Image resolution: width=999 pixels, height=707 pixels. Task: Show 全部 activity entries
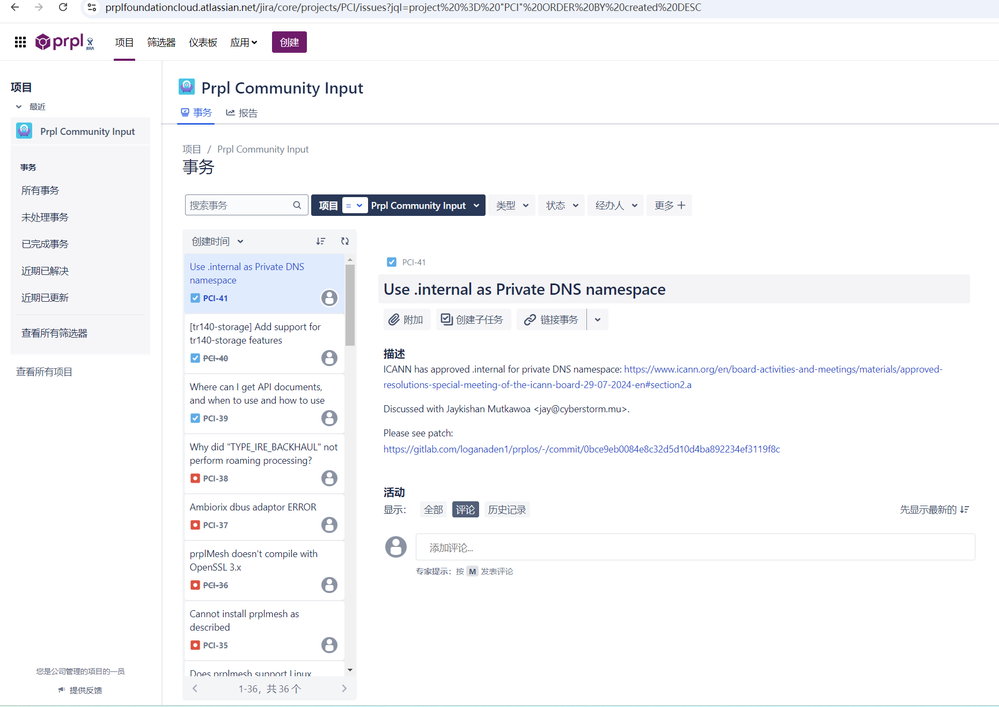(x=433, y=510)
